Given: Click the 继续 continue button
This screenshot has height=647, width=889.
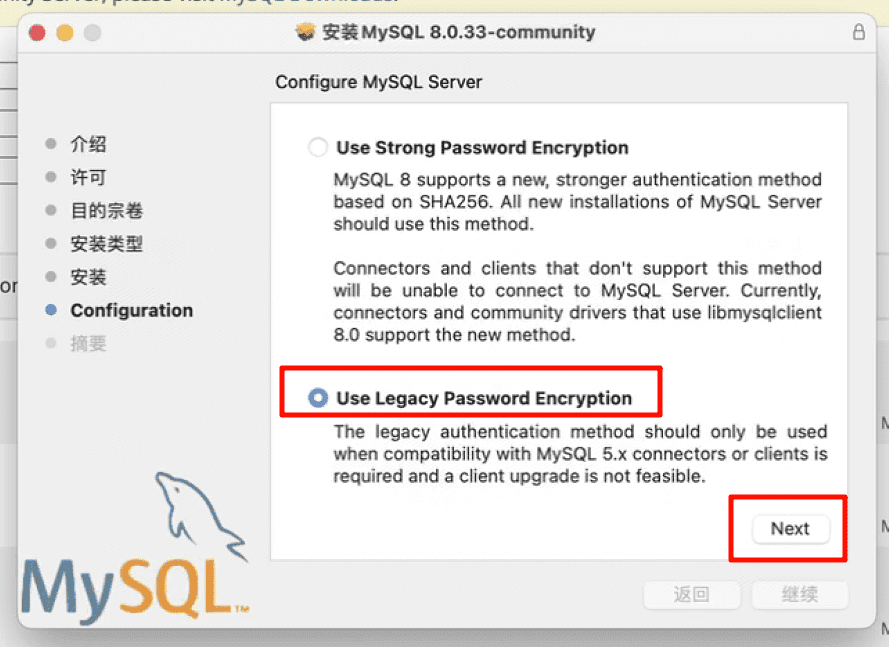Looking at the screenshot, I should [x=799, y=594].
